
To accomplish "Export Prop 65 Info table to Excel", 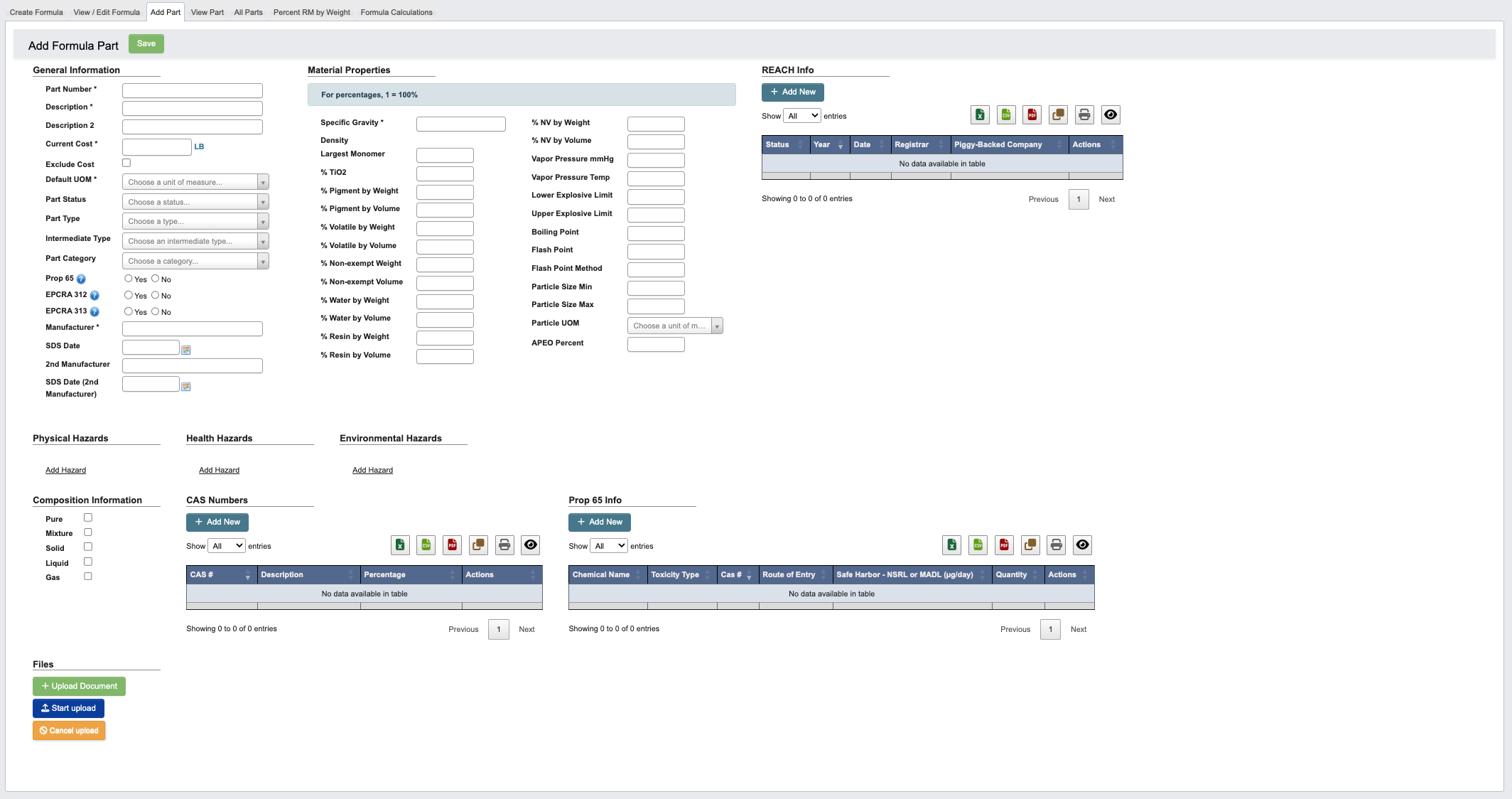I will [951, 545].
